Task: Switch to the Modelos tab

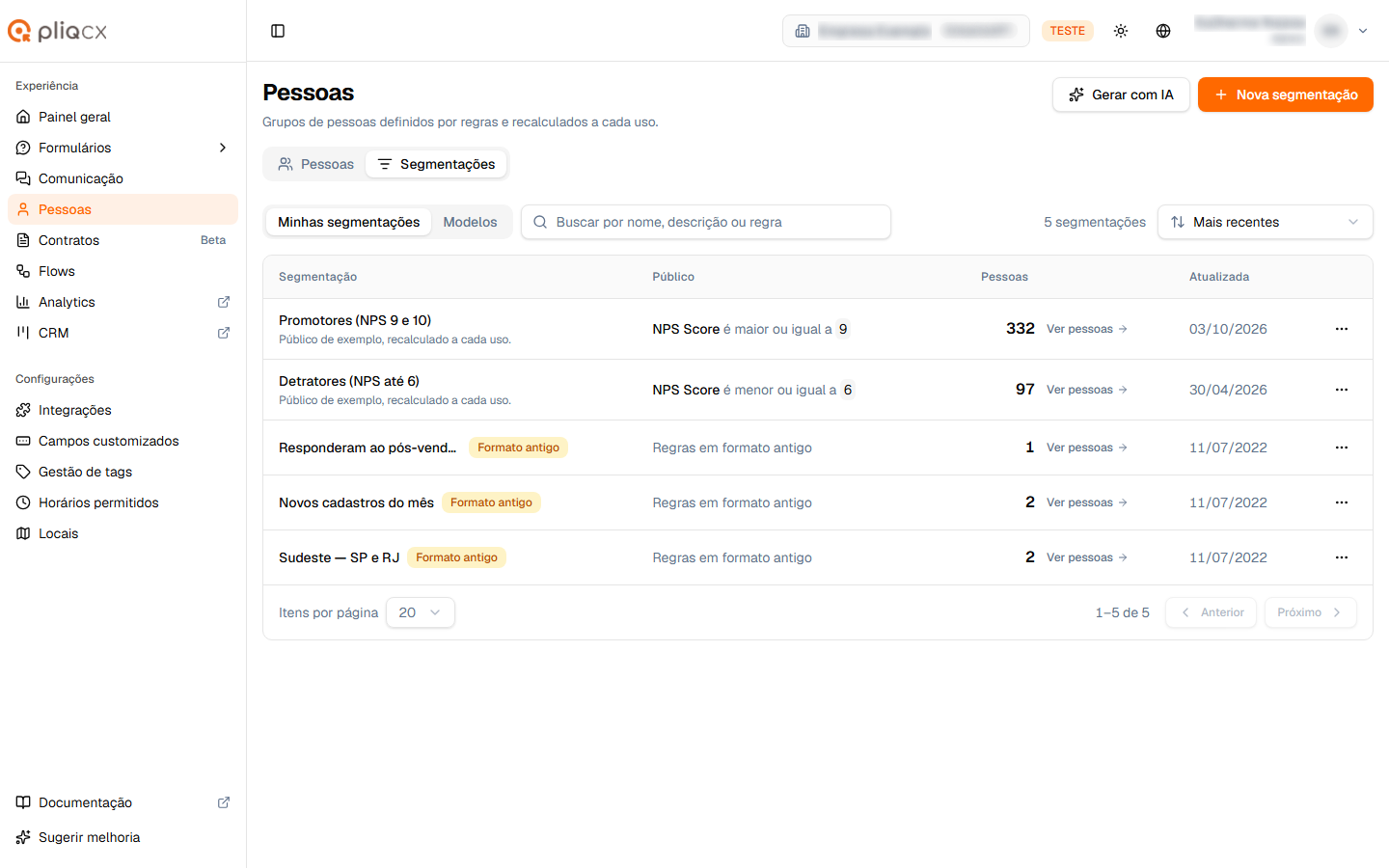Action: pos(471,222)
